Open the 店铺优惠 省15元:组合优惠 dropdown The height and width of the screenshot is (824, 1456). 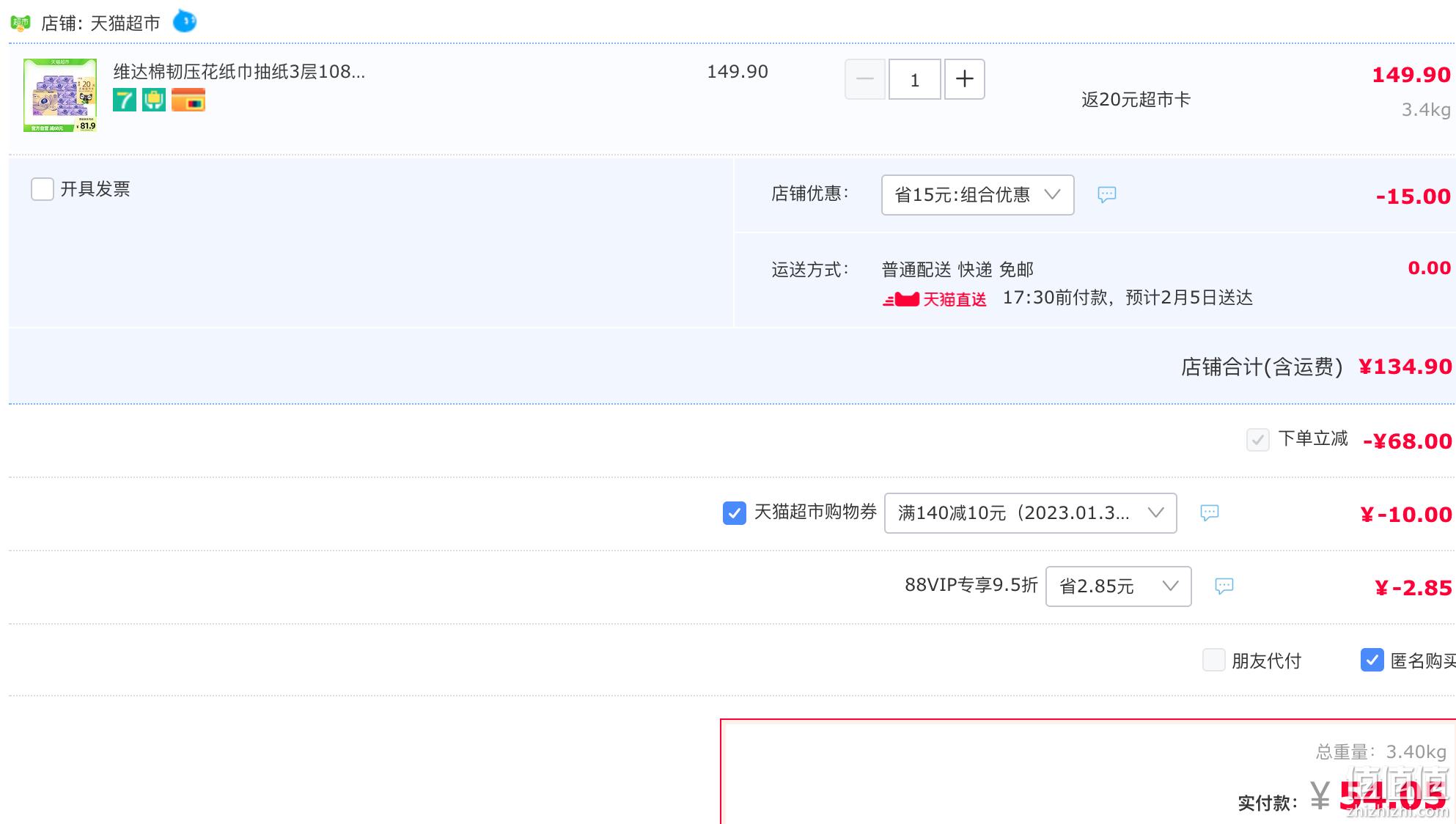pos(978,195)
